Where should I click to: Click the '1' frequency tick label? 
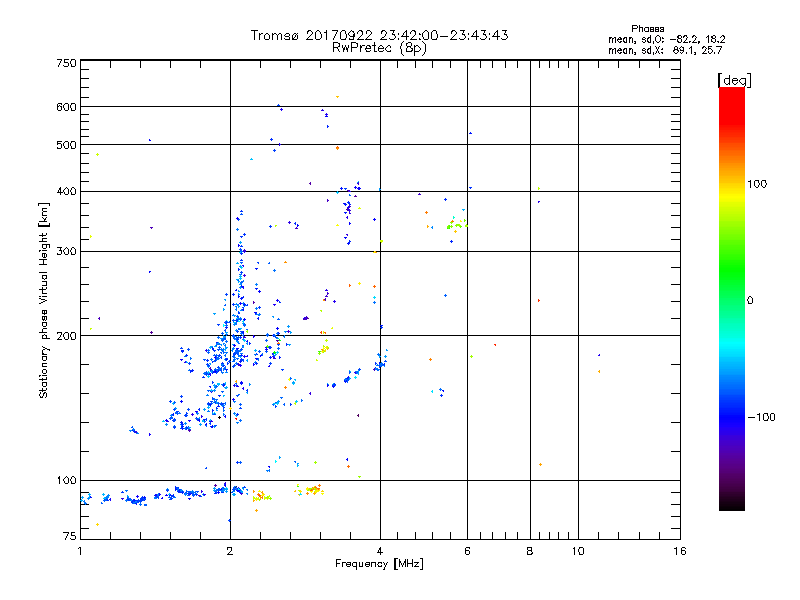pyautogui.click(x=80, y=551)
